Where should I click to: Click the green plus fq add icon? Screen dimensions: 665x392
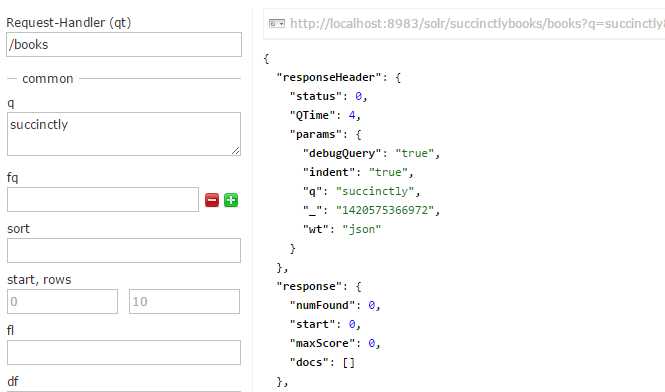231,200
